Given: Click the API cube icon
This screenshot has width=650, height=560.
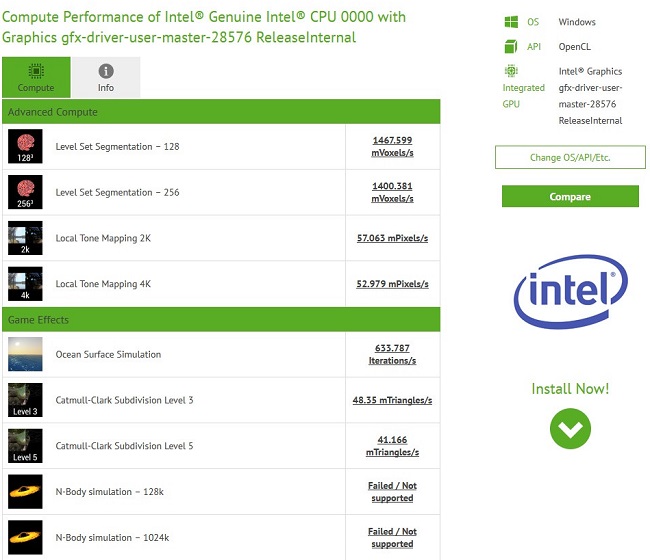Looking at the screenshot, I should 511,46.
